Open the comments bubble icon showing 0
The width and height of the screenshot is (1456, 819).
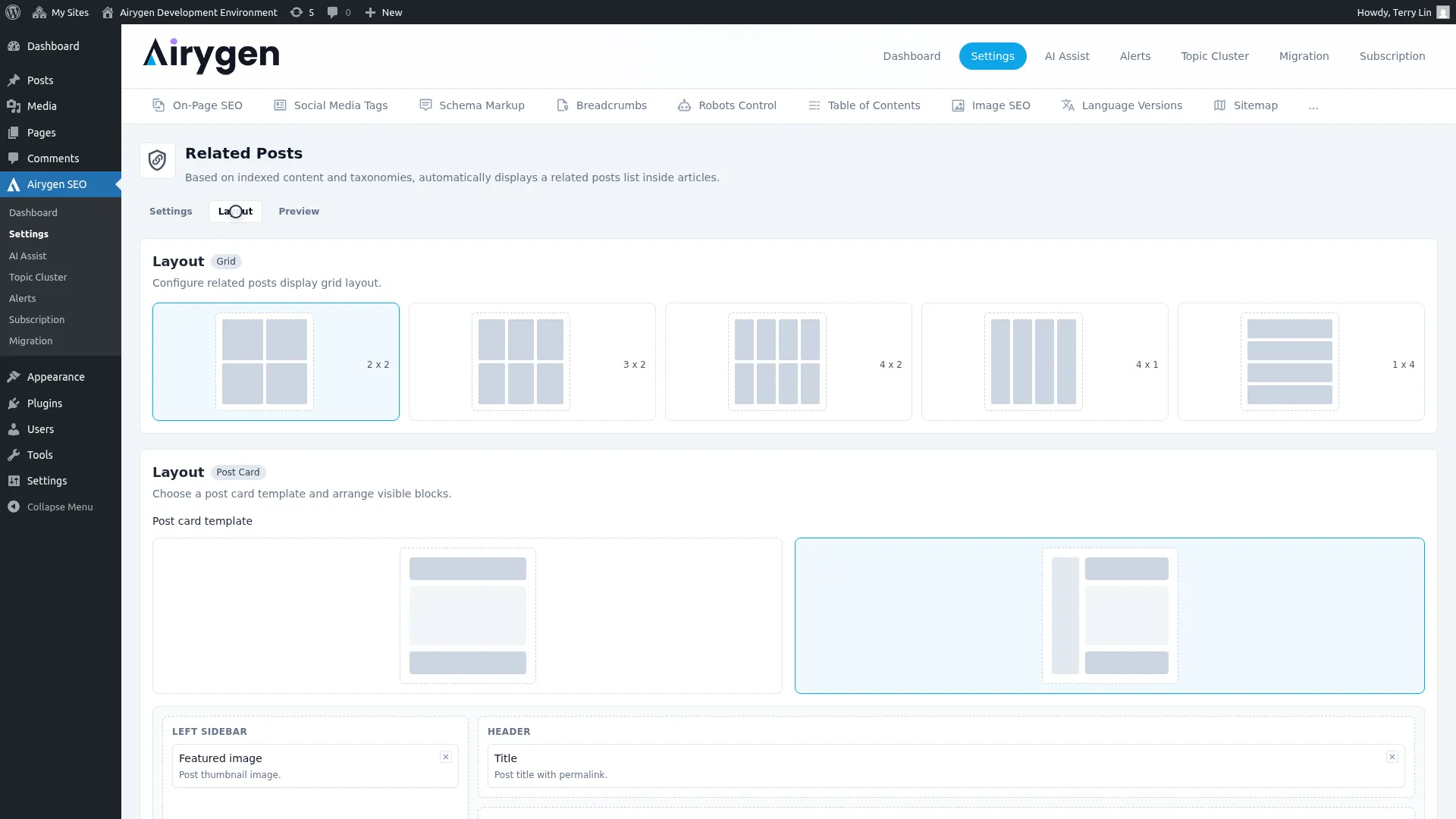coord(338,12)
